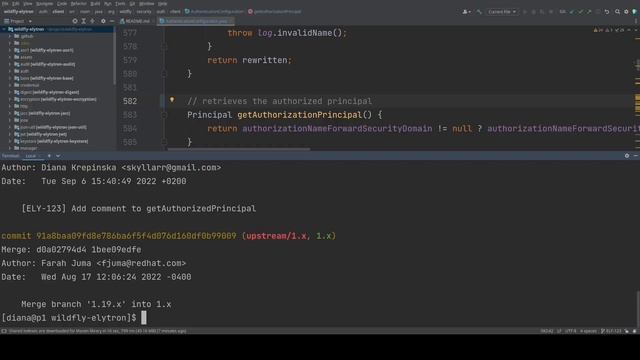The image size is (640, 360).
Task: Collapse all nodes in Project panel
Action: [93, 21]
